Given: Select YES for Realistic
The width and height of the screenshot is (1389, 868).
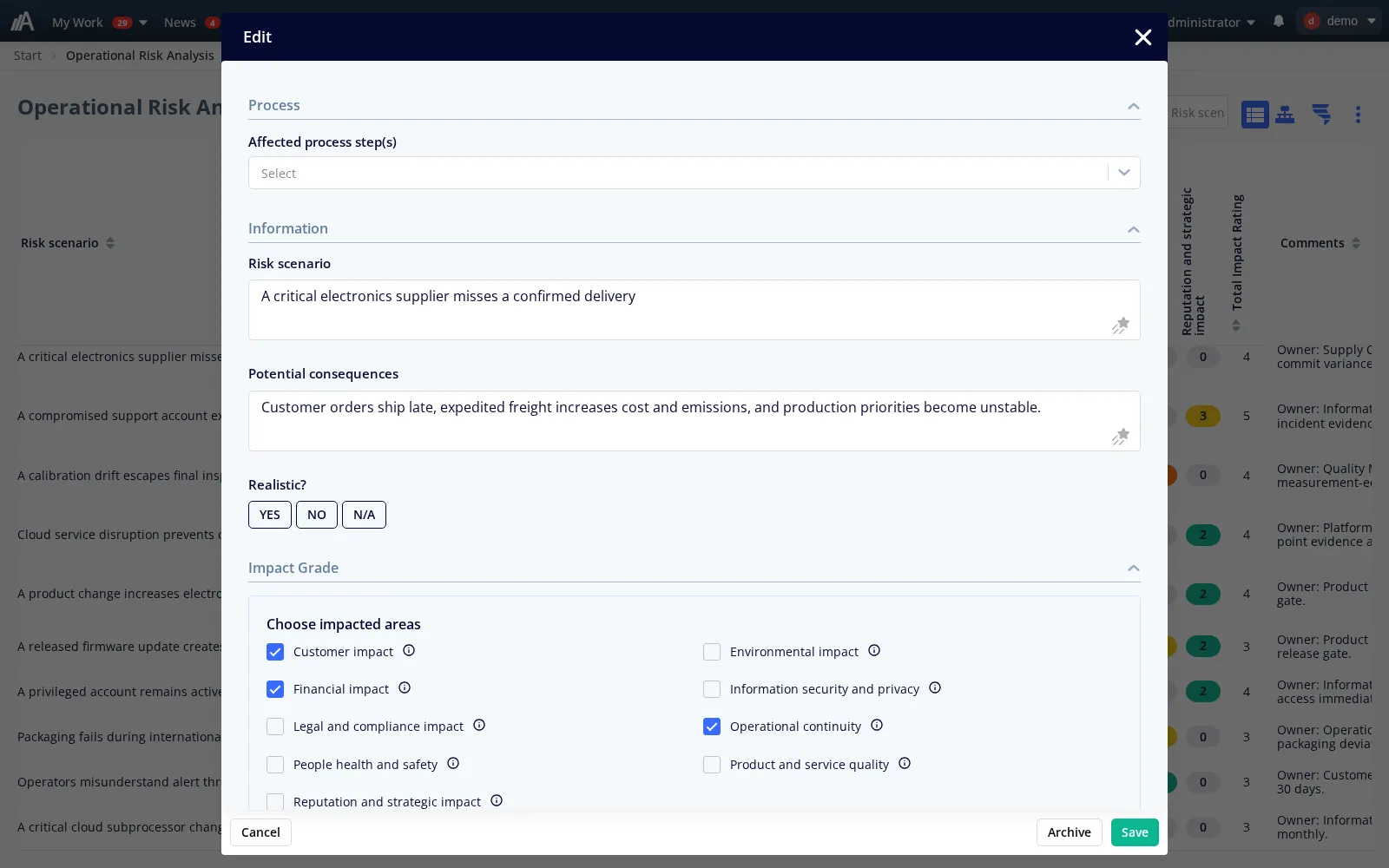Looking at the screenshot, I should coord(270,515).
